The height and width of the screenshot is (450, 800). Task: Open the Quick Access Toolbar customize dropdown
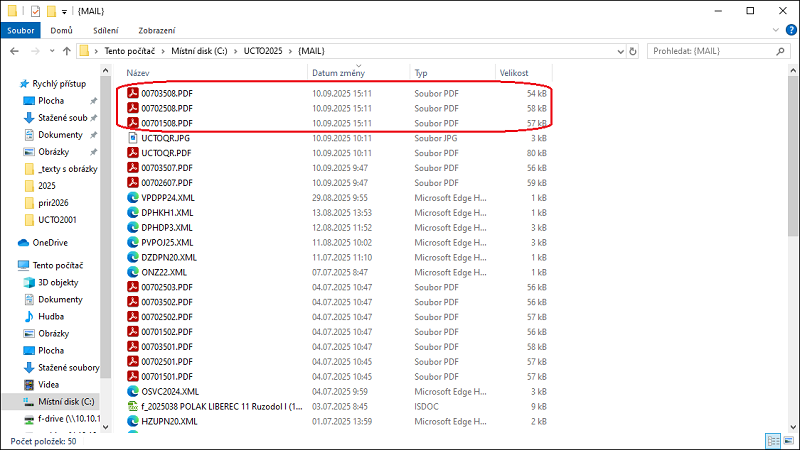pos(65,10)
